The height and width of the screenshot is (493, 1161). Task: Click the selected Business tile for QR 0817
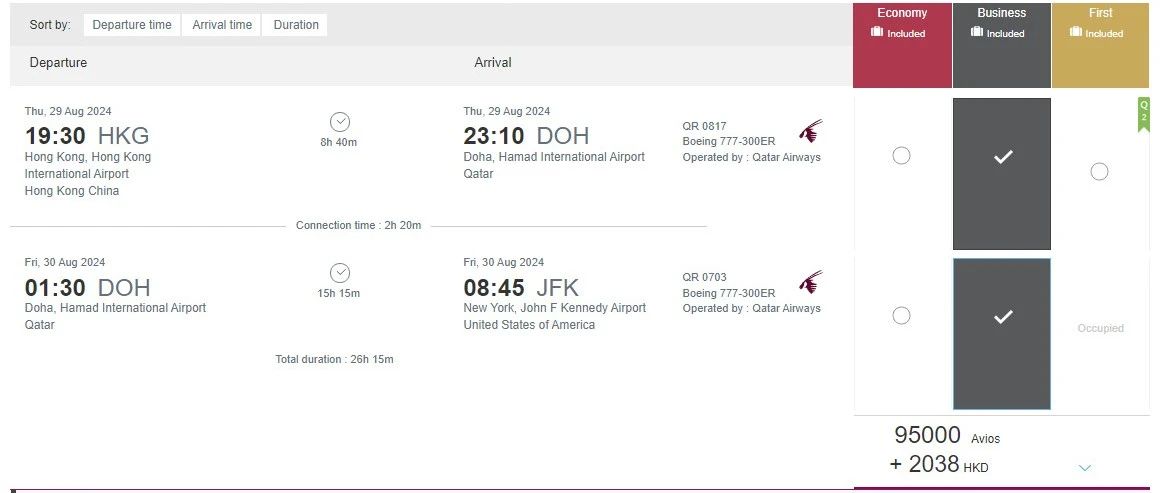click(x=1002, y=173)
